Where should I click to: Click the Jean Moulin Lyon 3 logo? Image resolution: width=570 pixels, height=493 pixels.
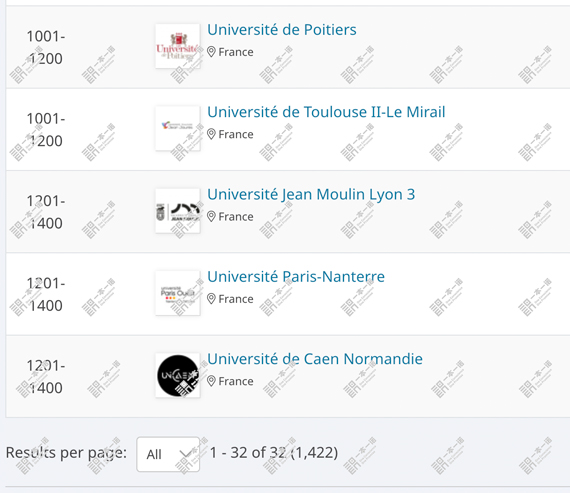point(178,211)
